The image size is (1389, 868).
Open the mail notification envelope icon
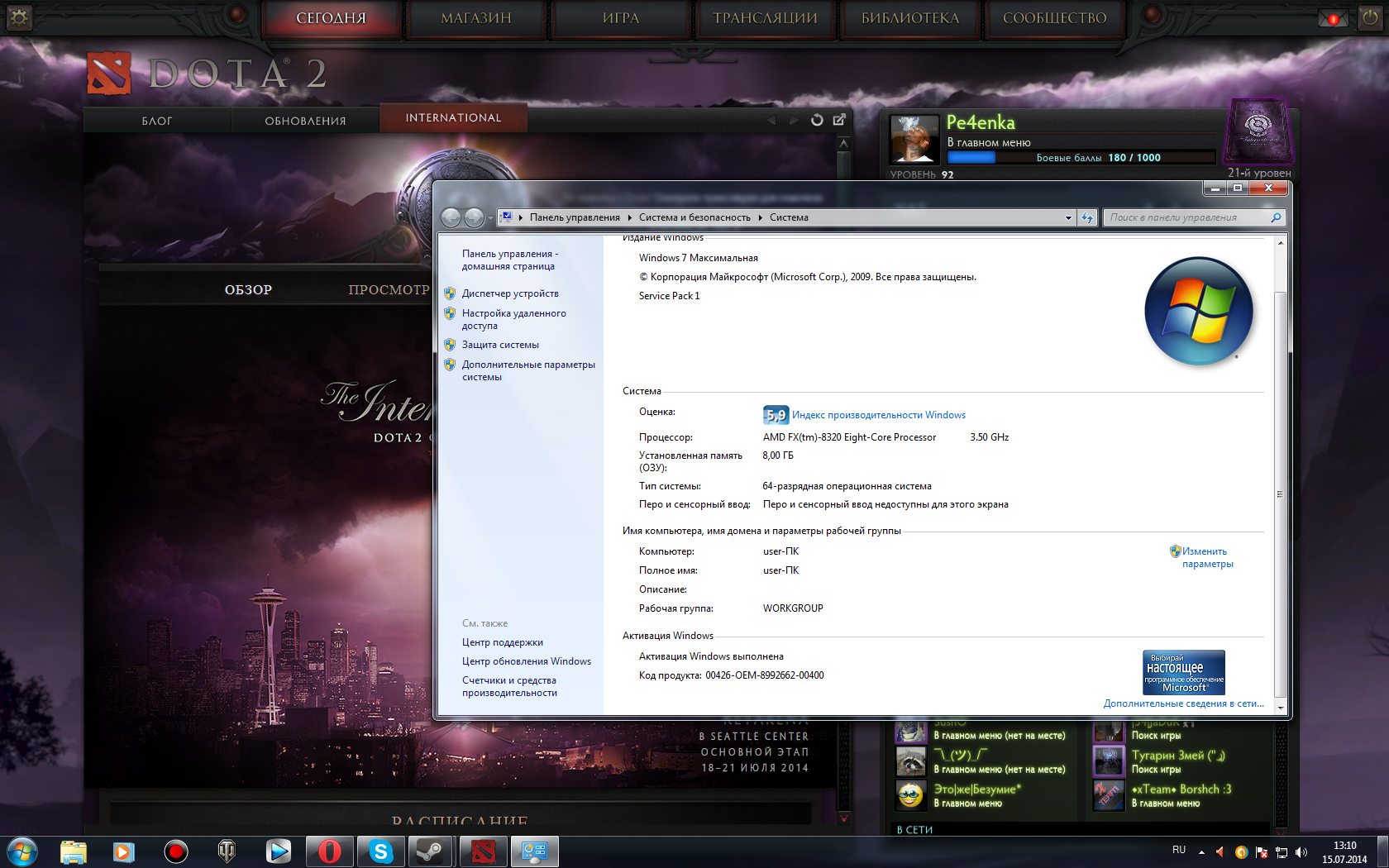click(1333, 18)
